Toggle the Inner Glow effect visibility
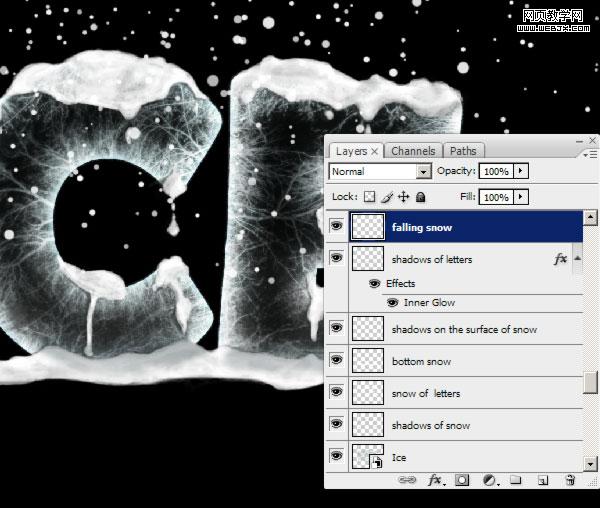This screenshot has width=600, height=508. coord(392,303)
